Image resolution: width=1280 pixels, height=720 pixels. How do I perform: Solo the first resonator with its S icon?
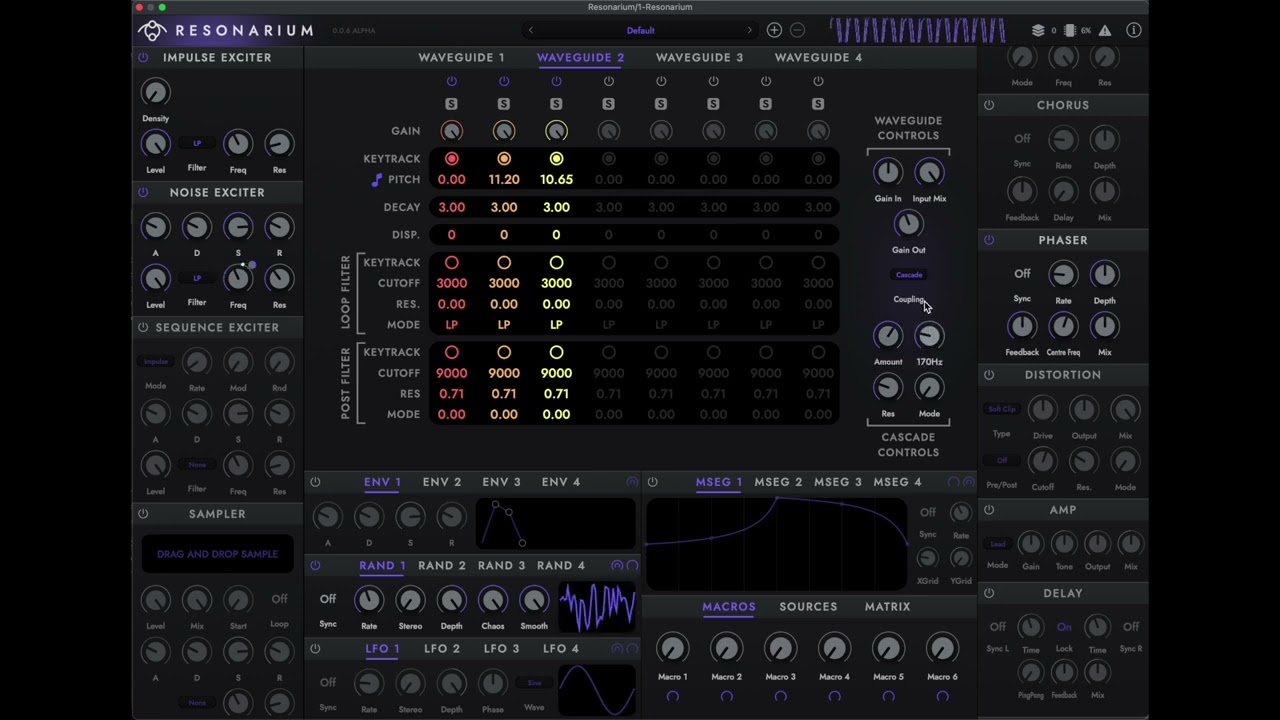click(451, 104)
